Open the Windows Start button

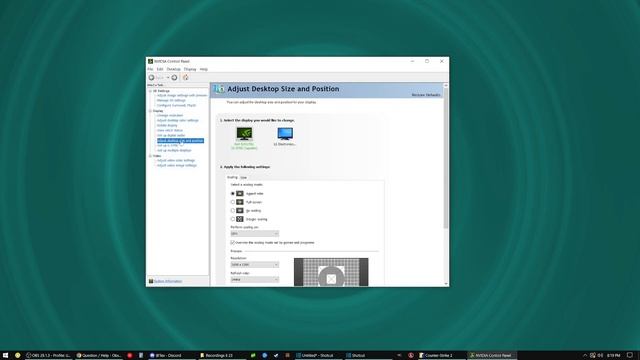point(6,356)
